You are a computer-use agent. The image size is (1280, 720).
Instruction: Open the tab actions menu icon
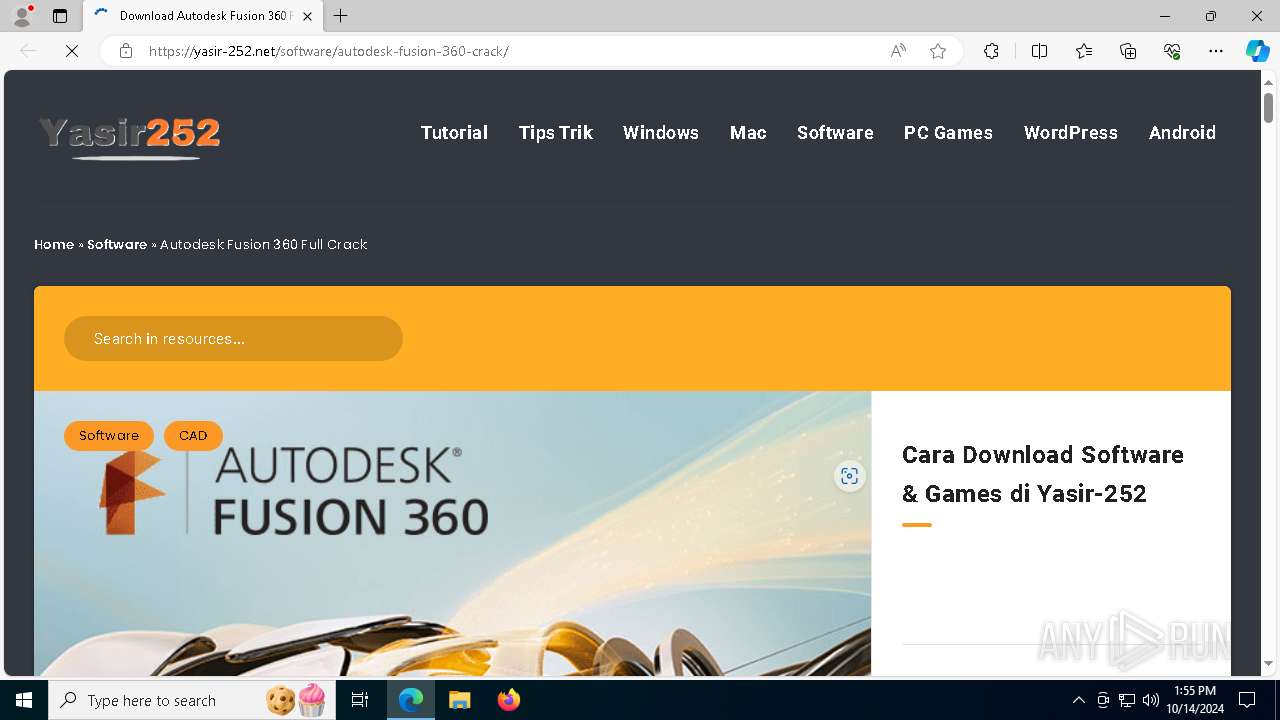coord(60,16)
